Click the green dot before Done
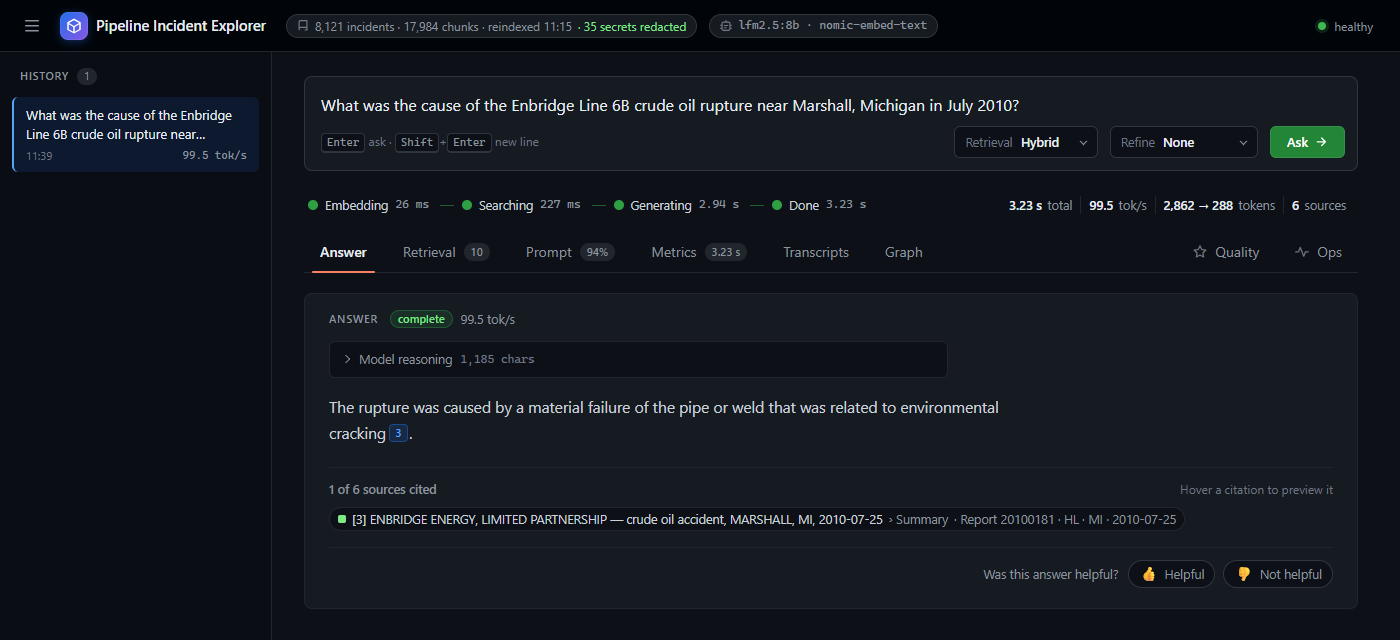The height and width of the screenshot is (640, 1400). coord(778,205)
